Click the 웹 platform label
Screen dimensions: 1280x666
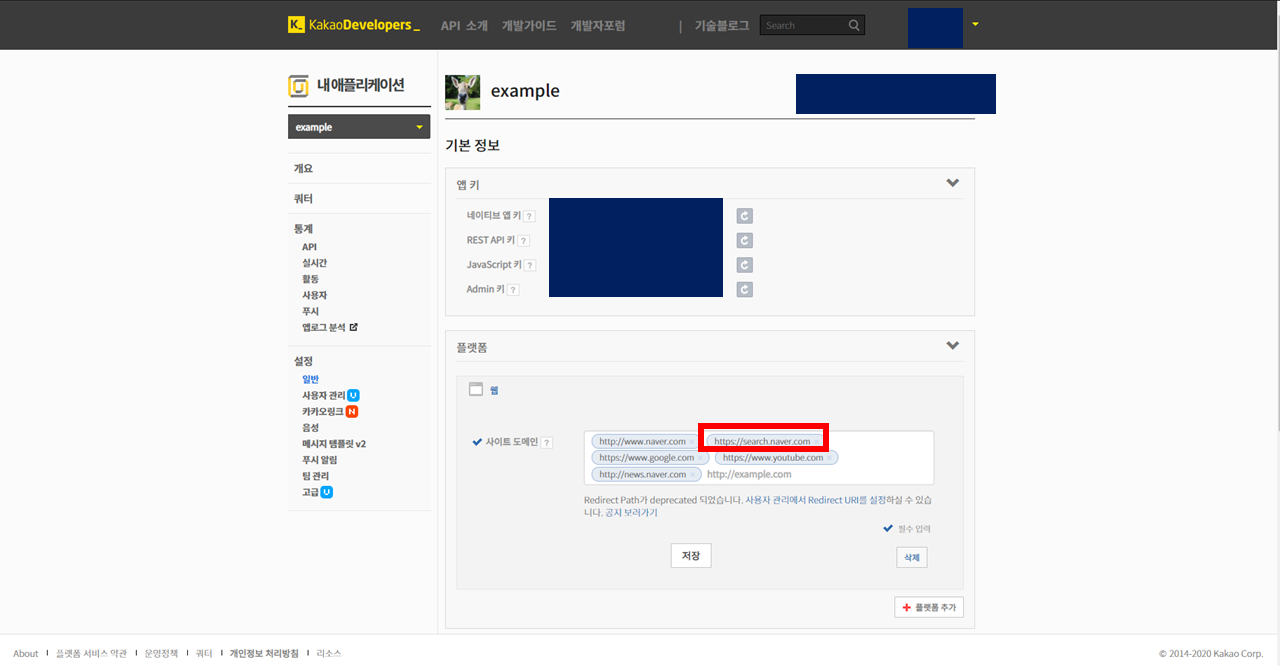tap(494, 391)
